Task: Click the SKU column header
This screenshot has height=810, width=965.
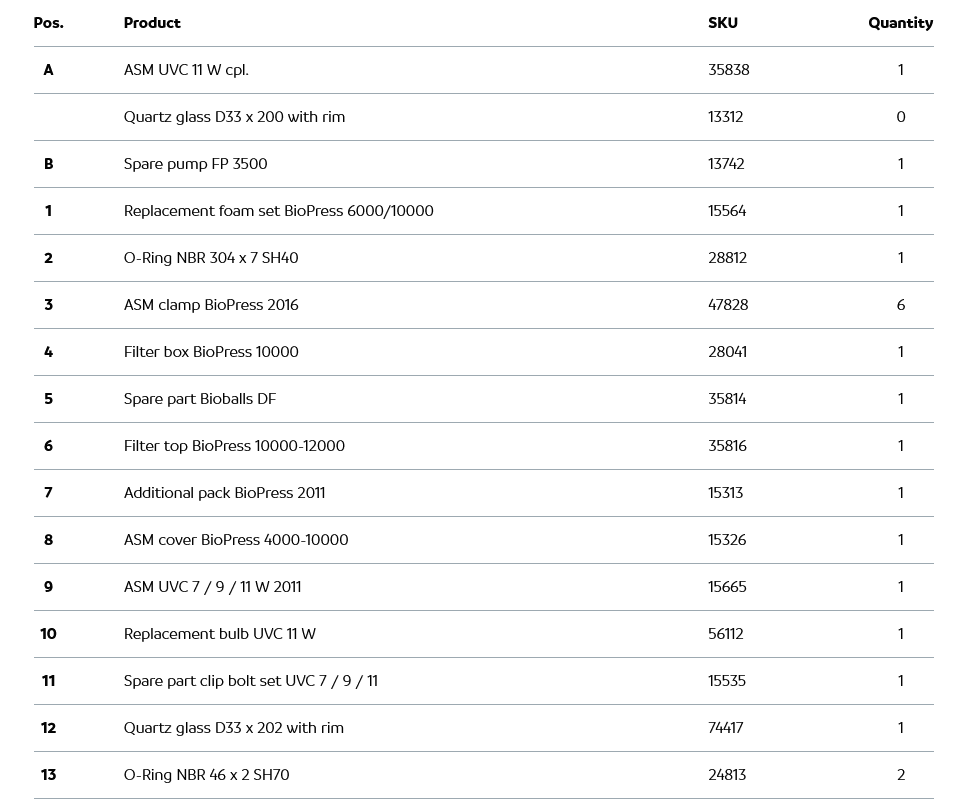Action: click(x=722, y=23)
